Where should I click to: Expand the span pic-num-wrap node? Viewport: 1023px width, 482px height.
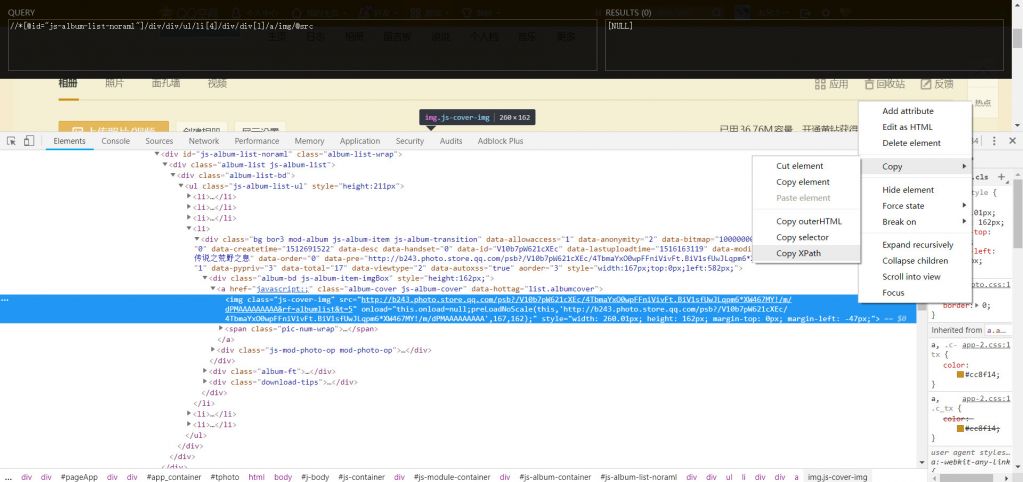pyautogui.click(x=221, y=328)
